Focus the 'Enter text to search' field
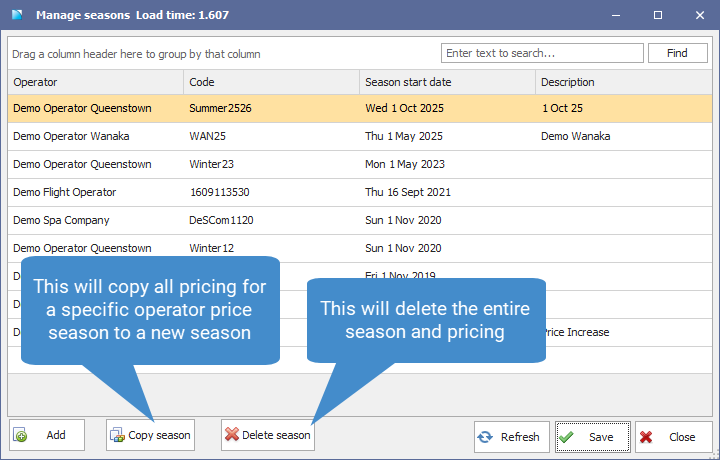 point(542,53)
